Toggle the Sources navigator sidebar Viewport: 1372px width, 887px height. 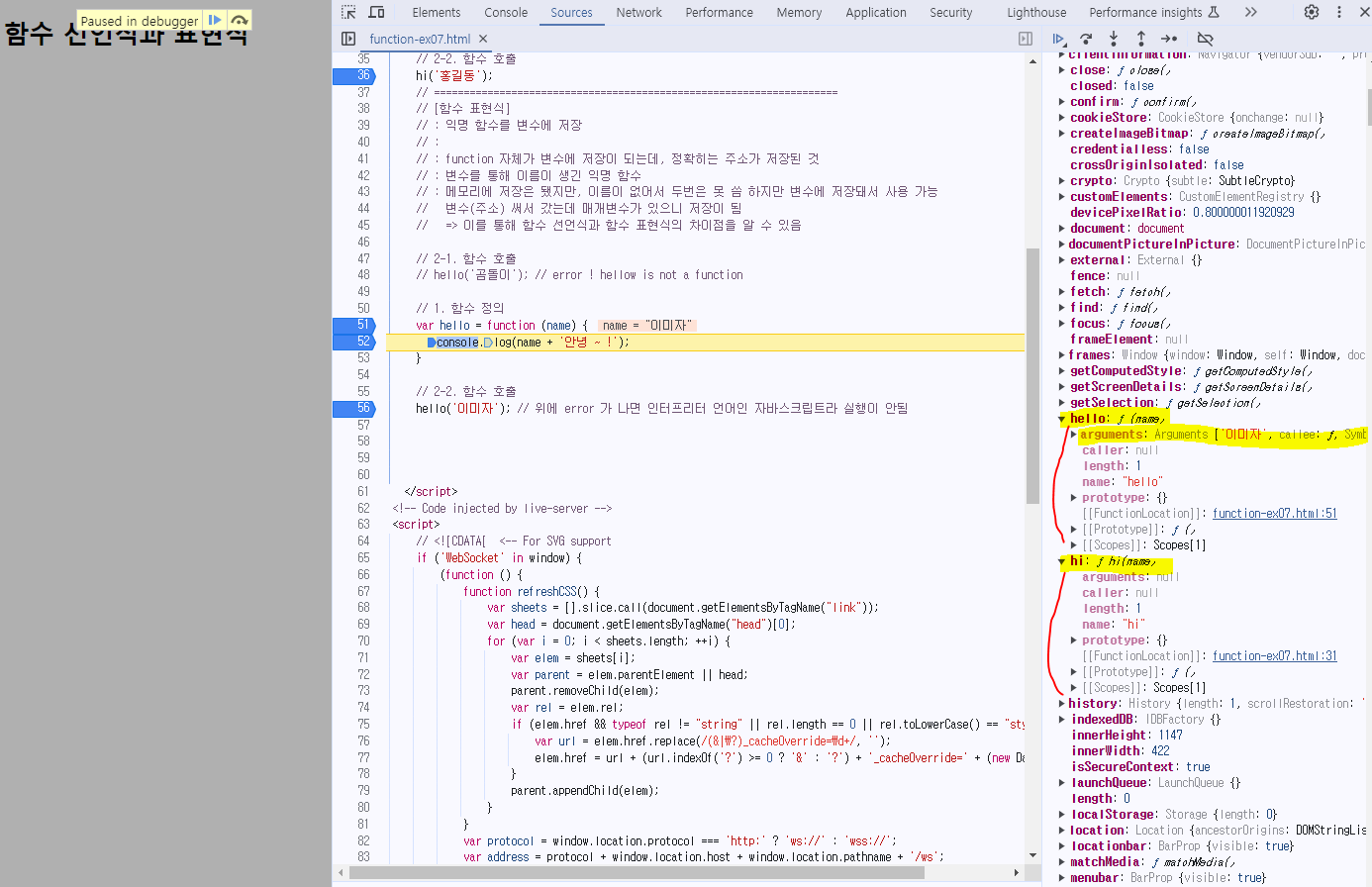click(348, 39)
